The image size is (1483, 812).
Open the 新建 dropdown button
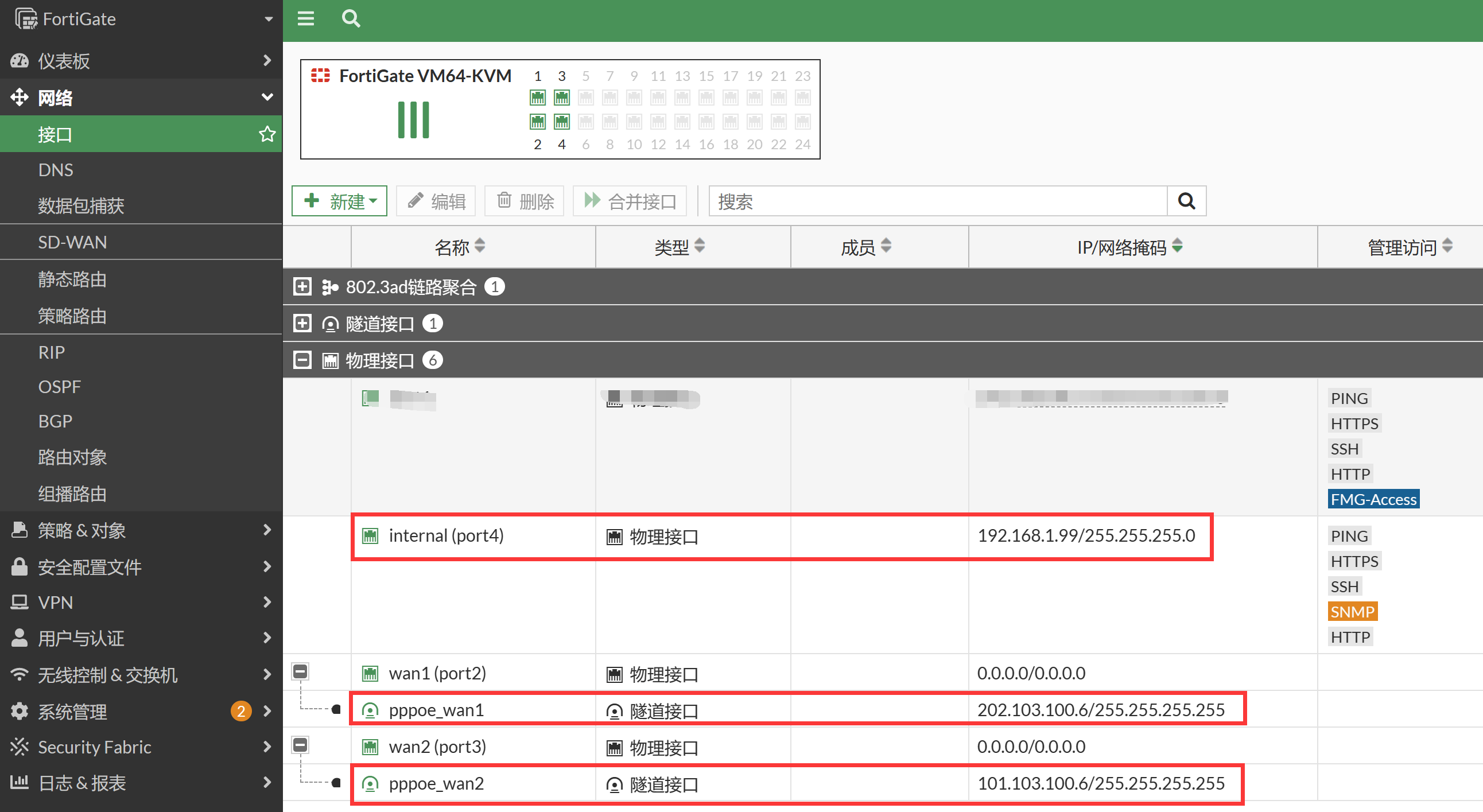click(x=339, y=201)
